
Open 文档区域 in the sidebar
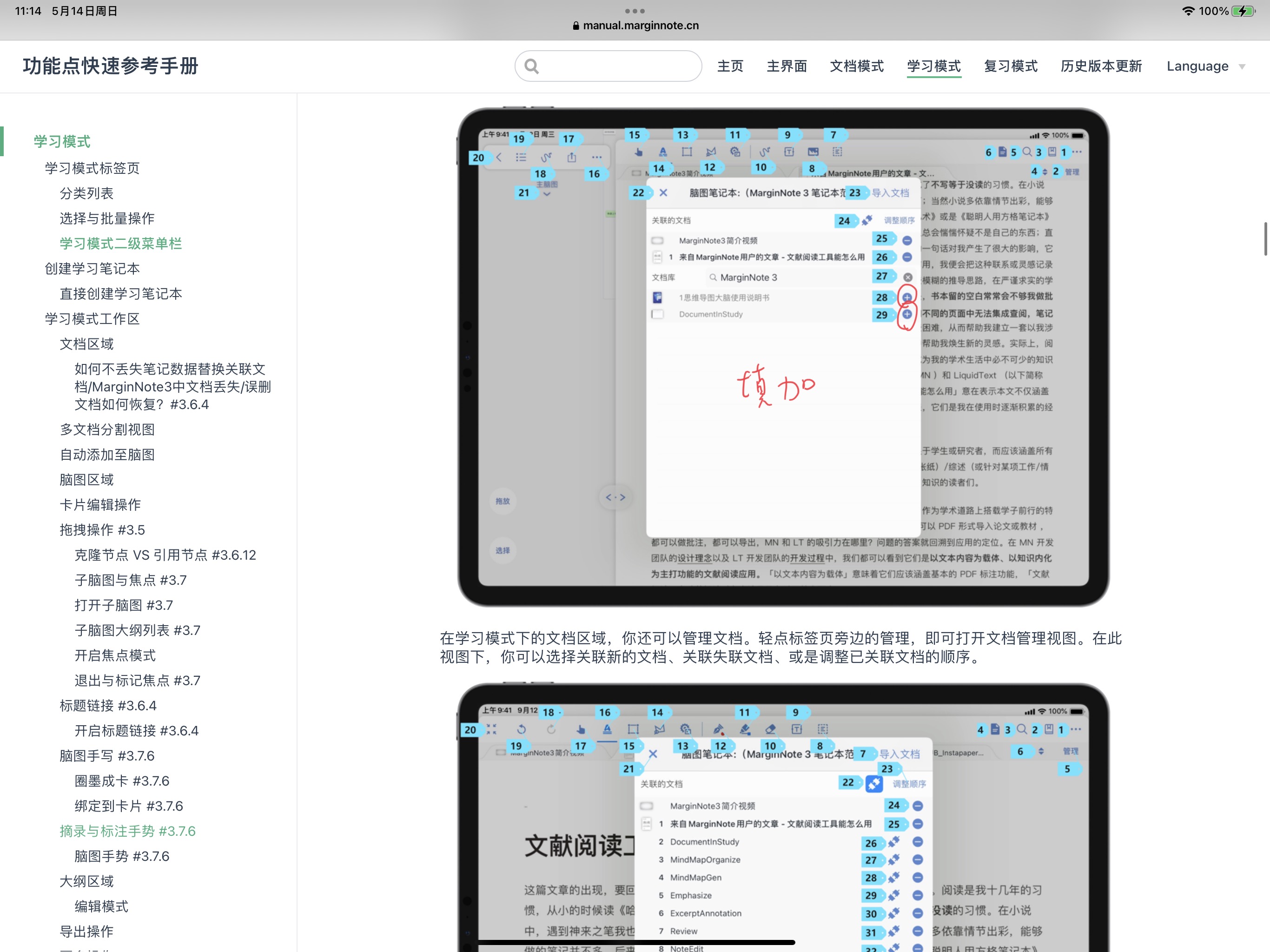86,344
